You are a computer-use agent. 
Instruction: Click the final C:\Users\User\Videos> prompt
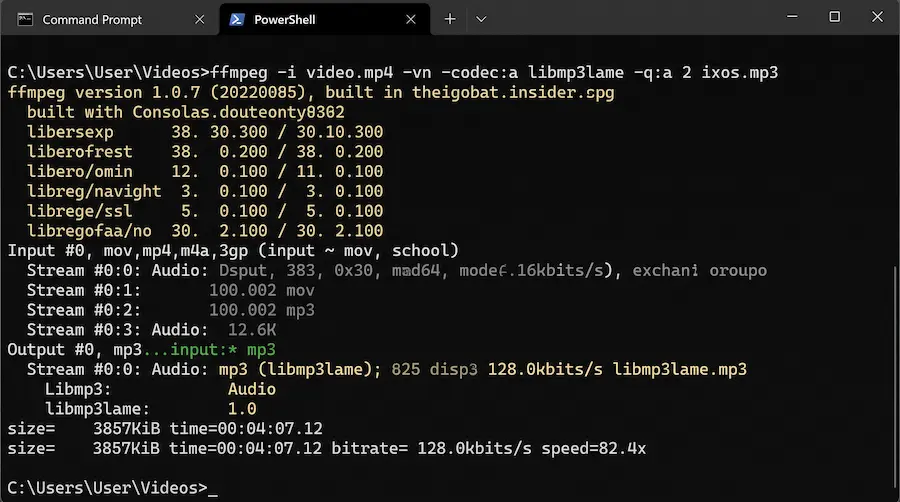click(x=107, y=488)
